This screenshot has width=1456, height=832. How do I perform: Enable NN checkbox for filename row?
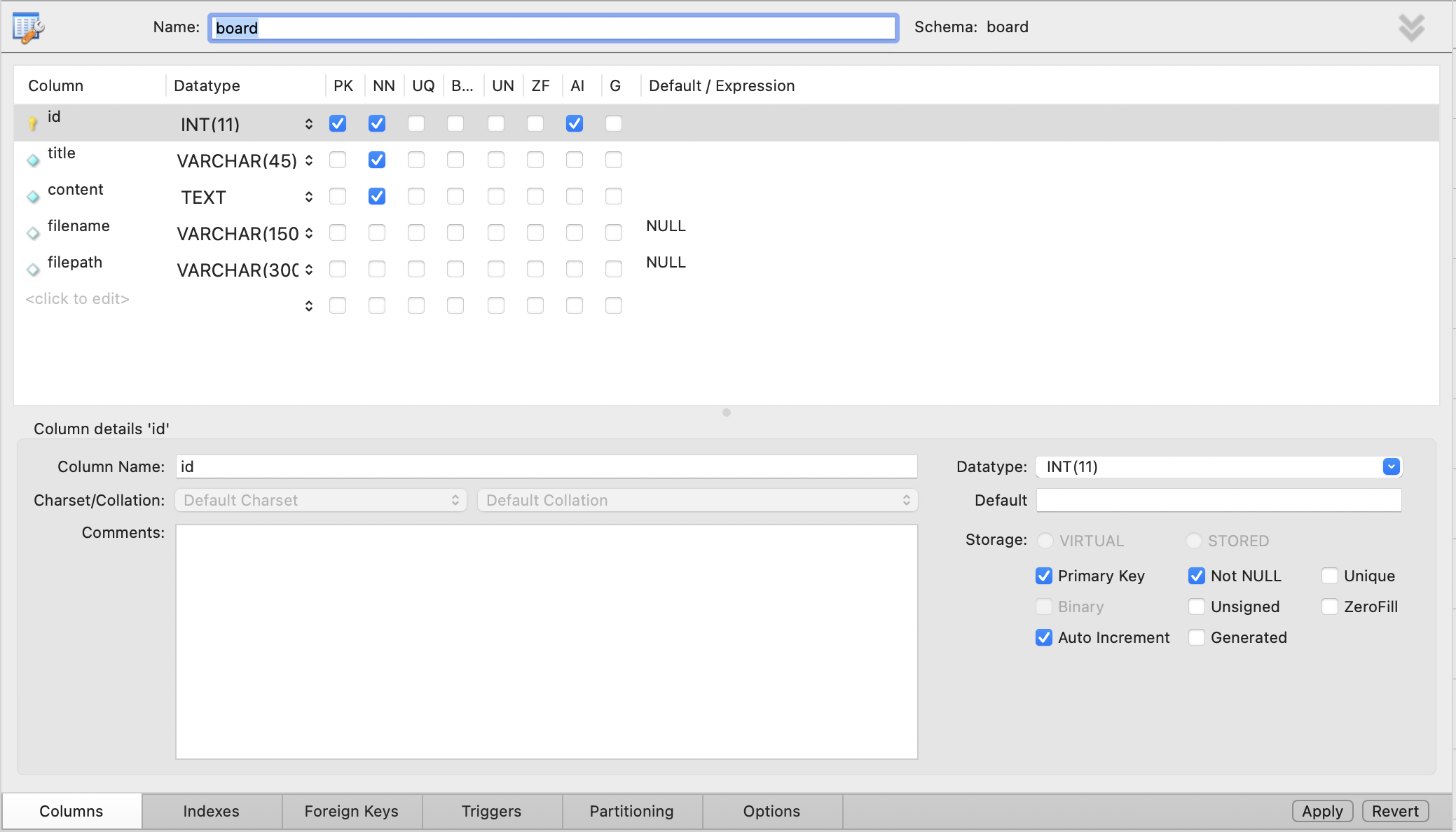[377, 233]
